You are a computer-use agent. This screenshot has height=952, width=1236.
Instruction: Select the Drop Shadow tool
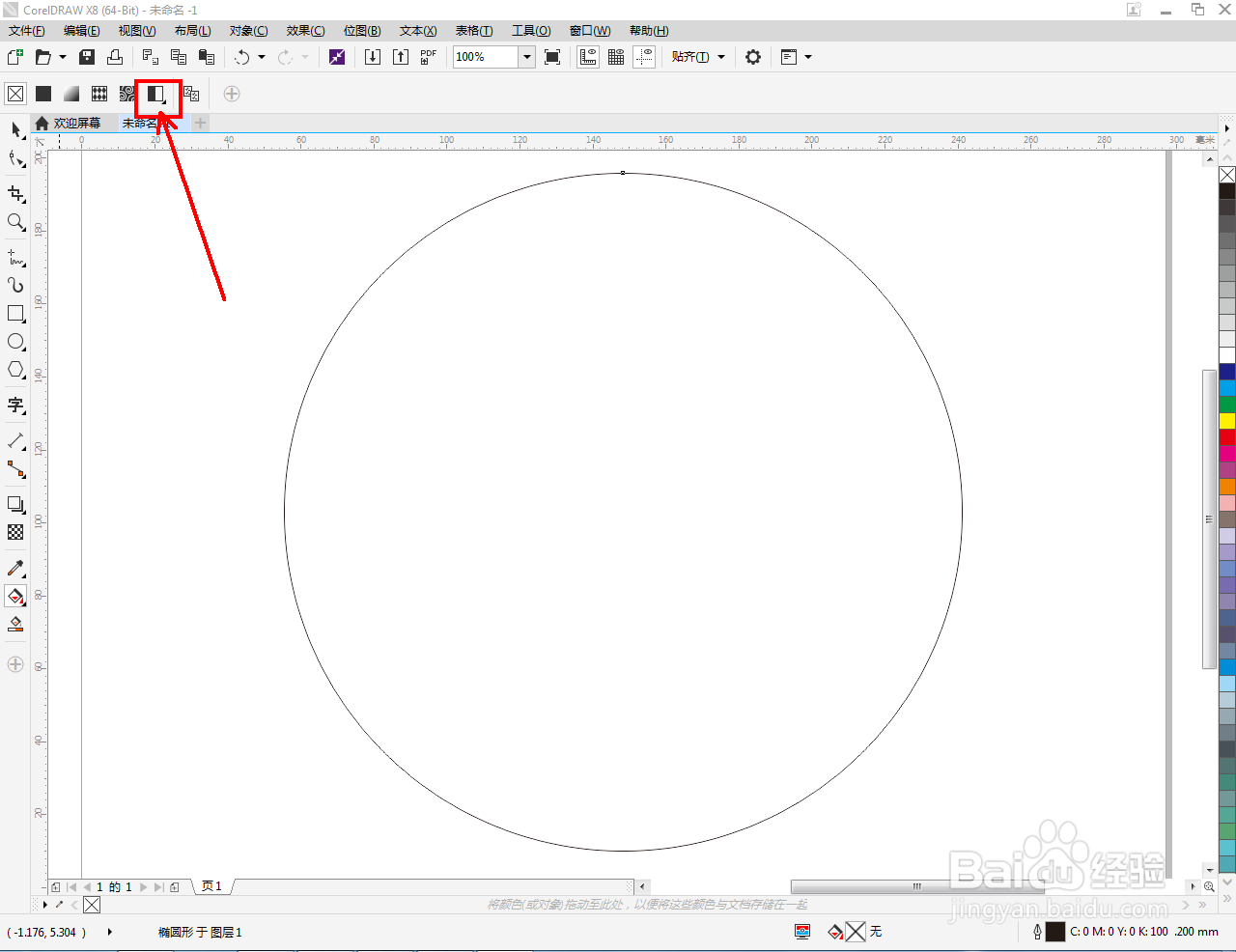(15, 505)
